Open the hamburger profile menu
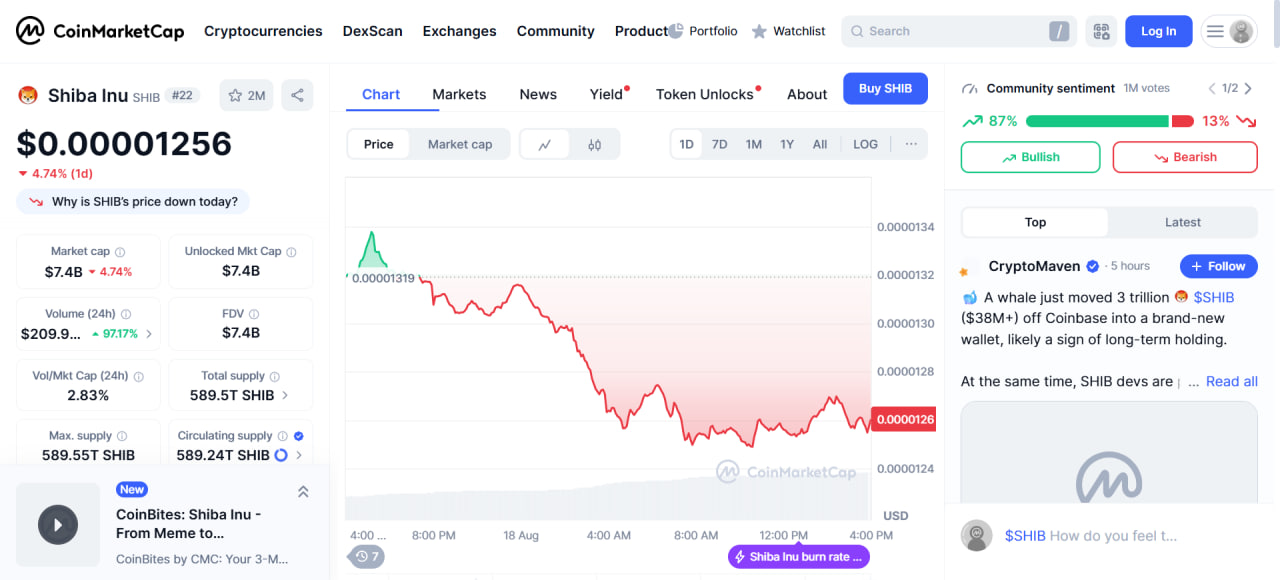This screenshot has width=1280, height=580. (1229, 31)
